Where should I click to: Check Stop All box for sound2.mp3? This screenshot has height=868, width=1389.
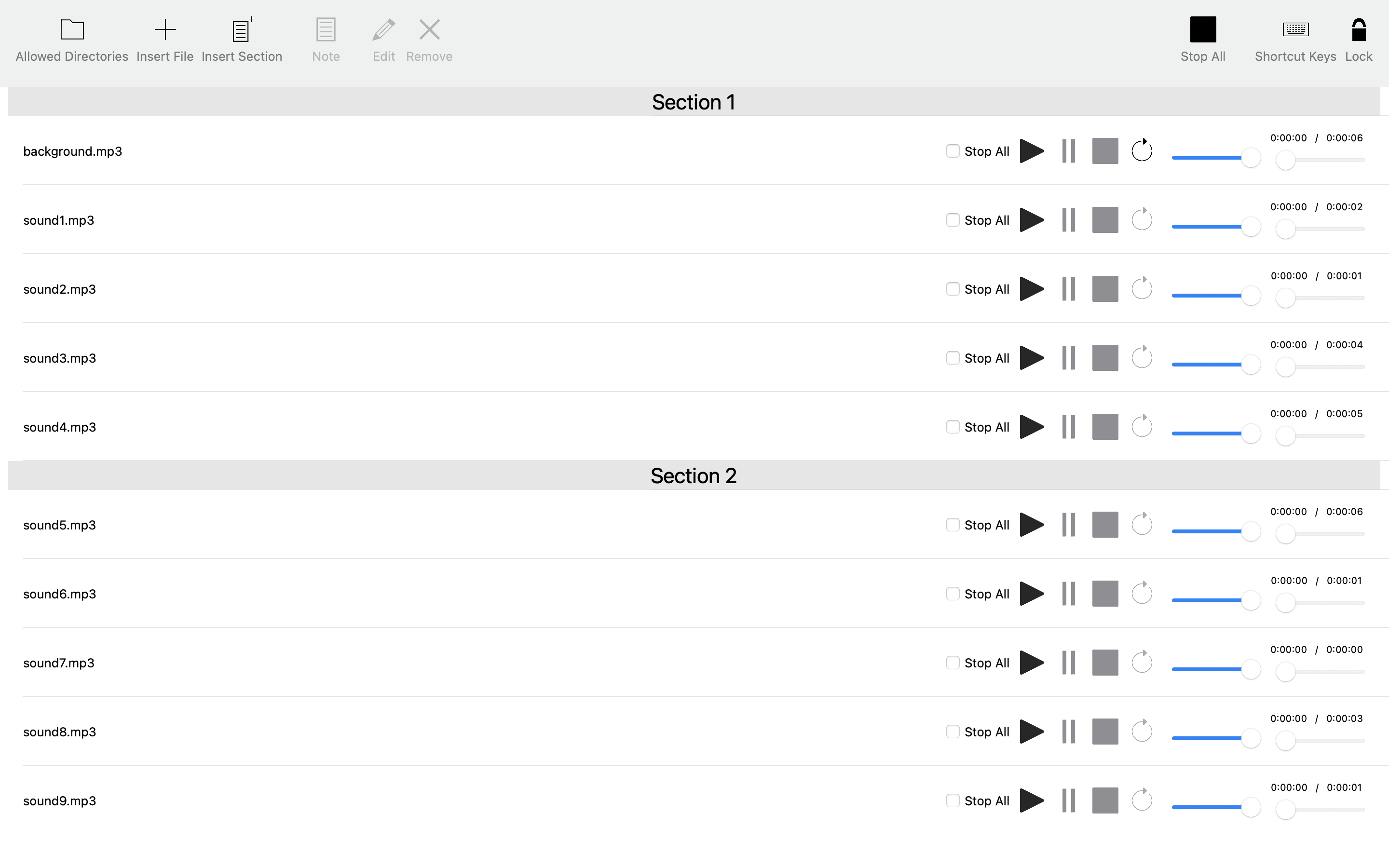pos(952,289)
